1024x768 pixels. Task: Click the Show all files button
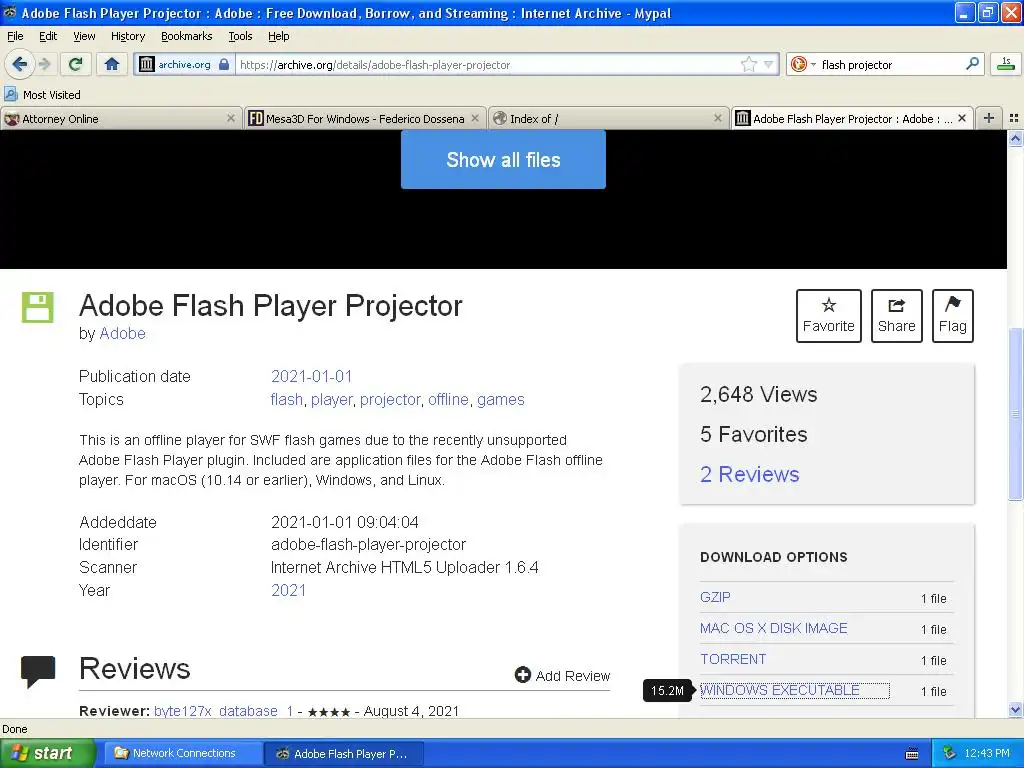click(503, 159)
